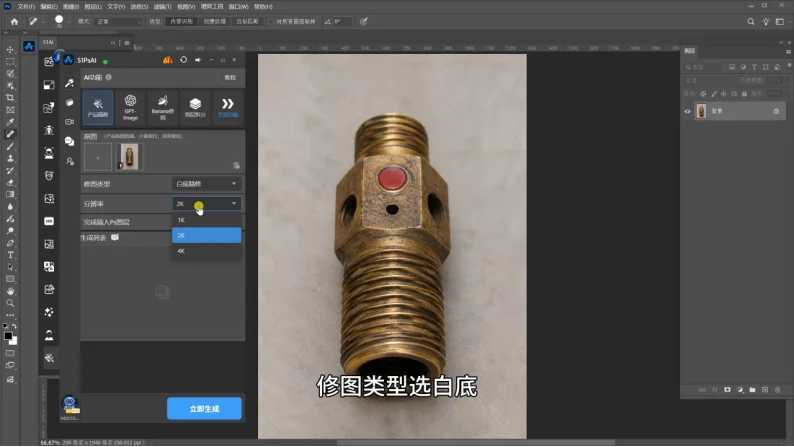The image size is (794, 447).
Task: Select the Horizontal Type tool
Action: pyautogui.click(x=10, y=255)
